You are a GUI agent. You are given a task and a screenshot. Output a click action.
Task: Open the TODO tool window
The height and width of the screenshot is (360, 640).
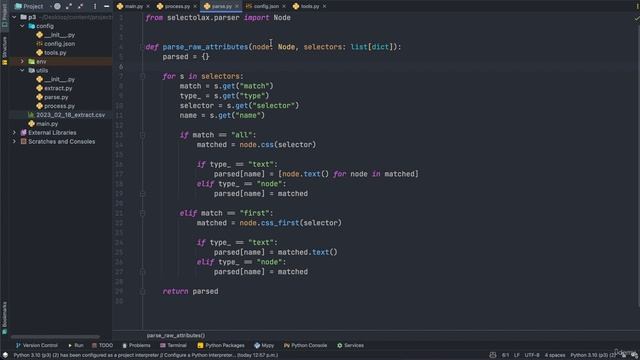[x=102, y=345]
